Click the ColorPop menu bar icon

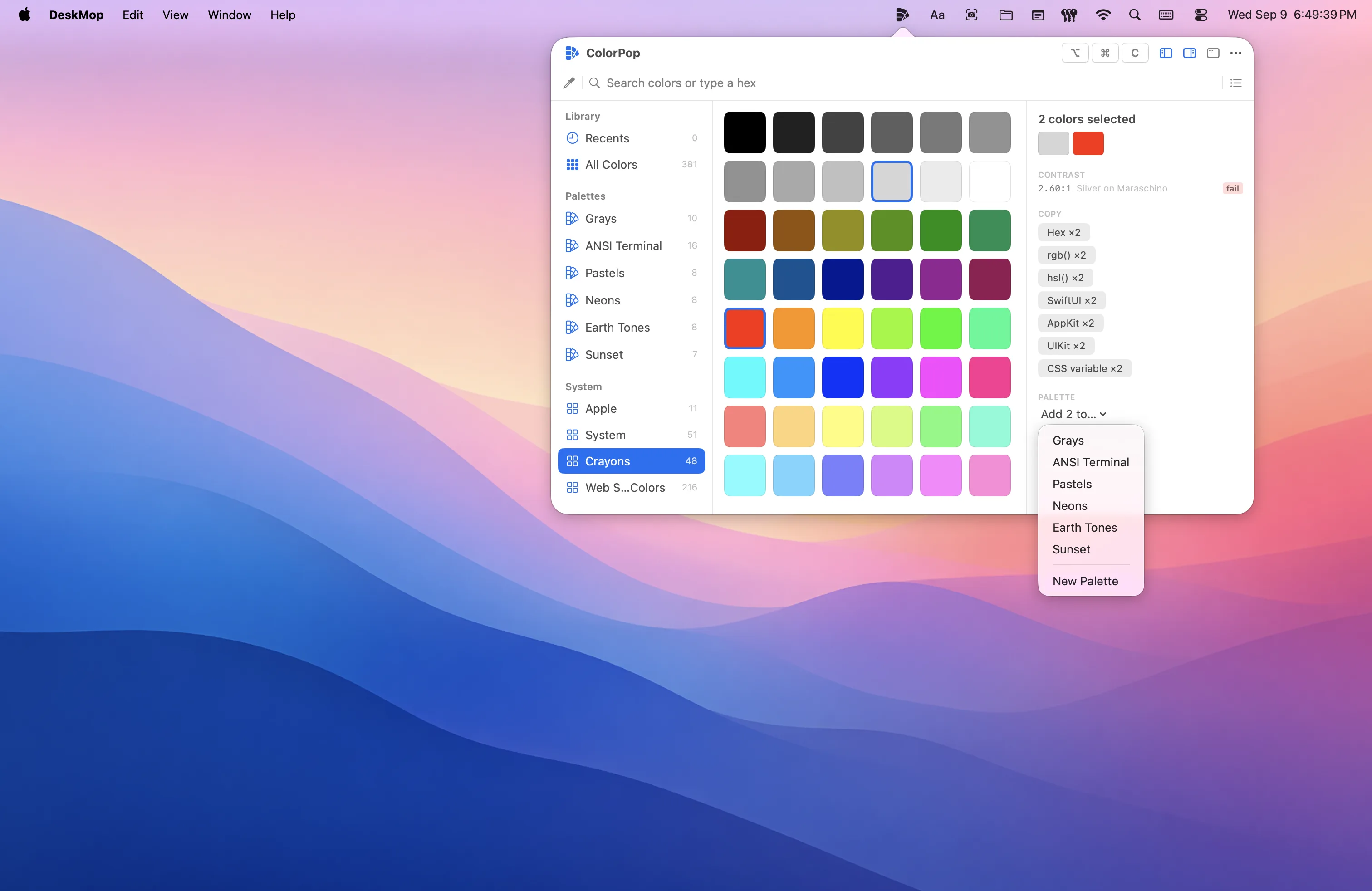903,15
